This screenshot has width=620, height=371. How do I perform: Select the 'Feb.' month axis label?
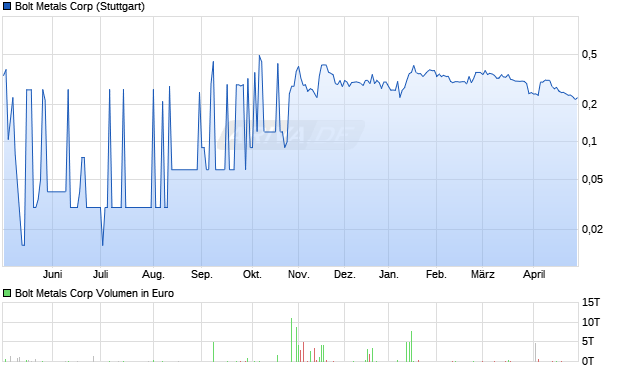pyautogui.click(x=436, y=274)
